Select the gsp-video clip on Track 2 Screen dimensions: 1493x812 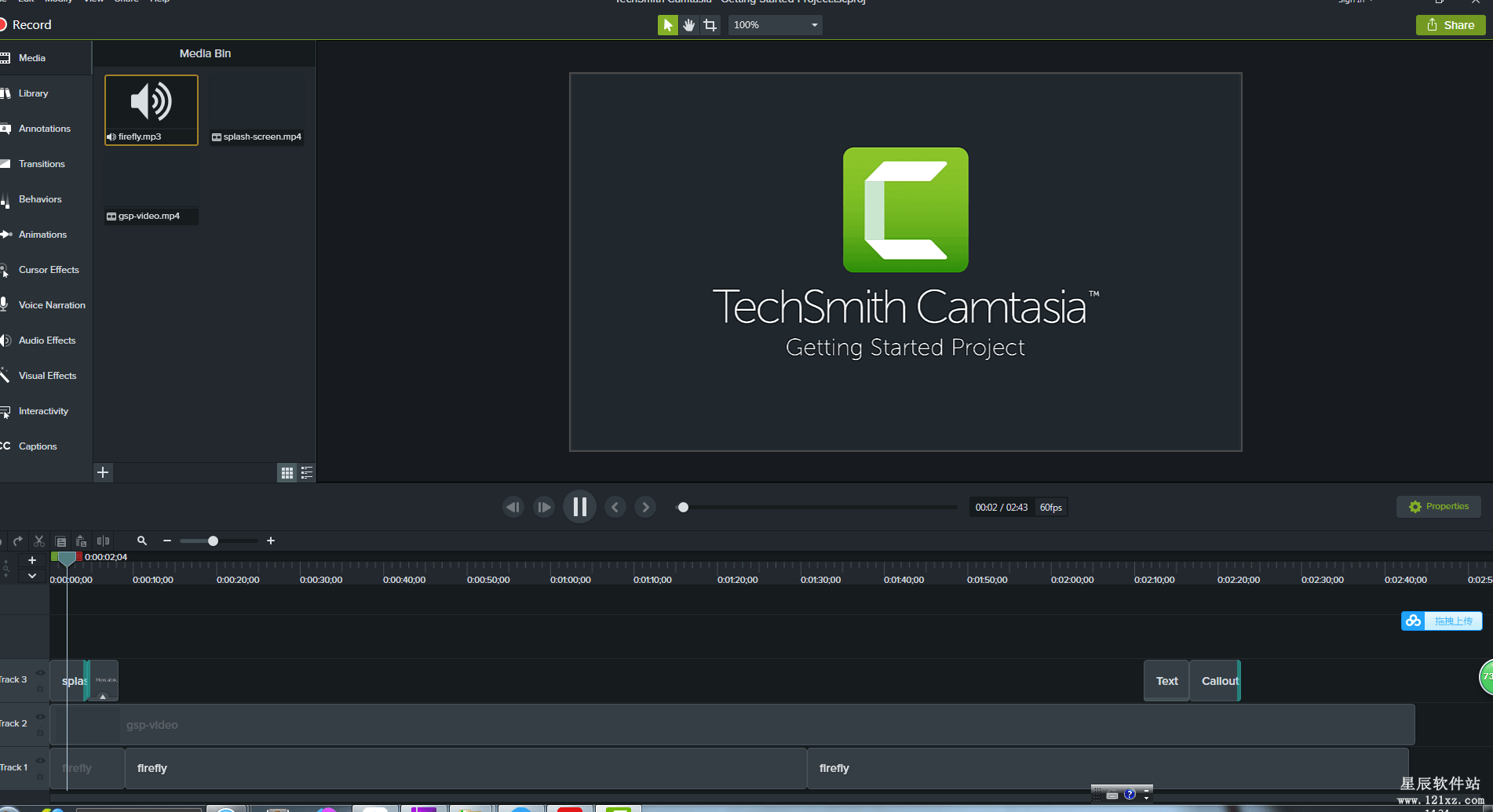(x=732, y=725)
